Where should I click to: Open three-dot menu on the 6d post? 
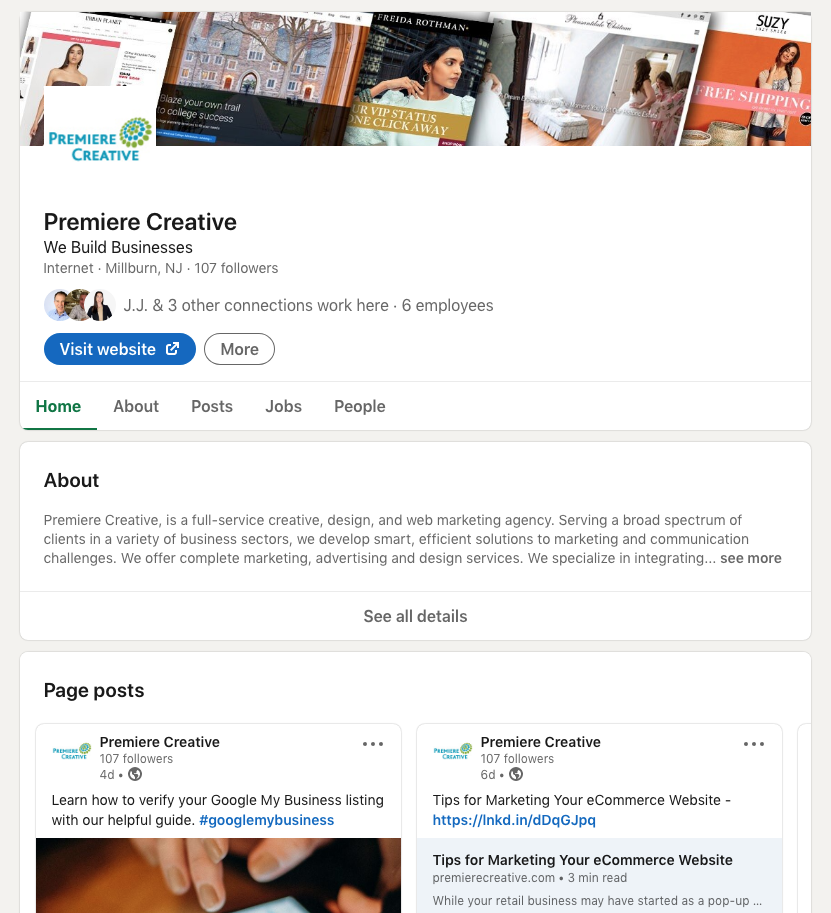click(x=754, y=744)
